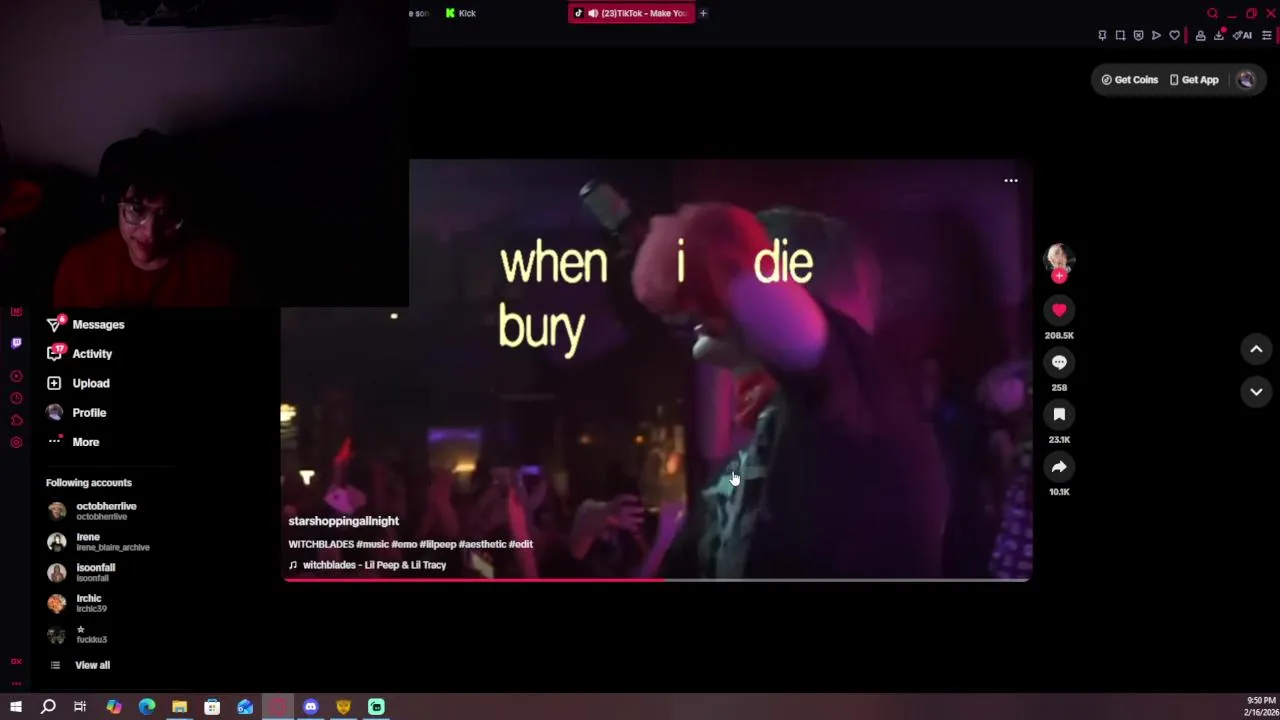The height and width of the screenshot is (720, 1280).
Task: Open settings gear icon in browser sidebar
Action: point(16,442)
